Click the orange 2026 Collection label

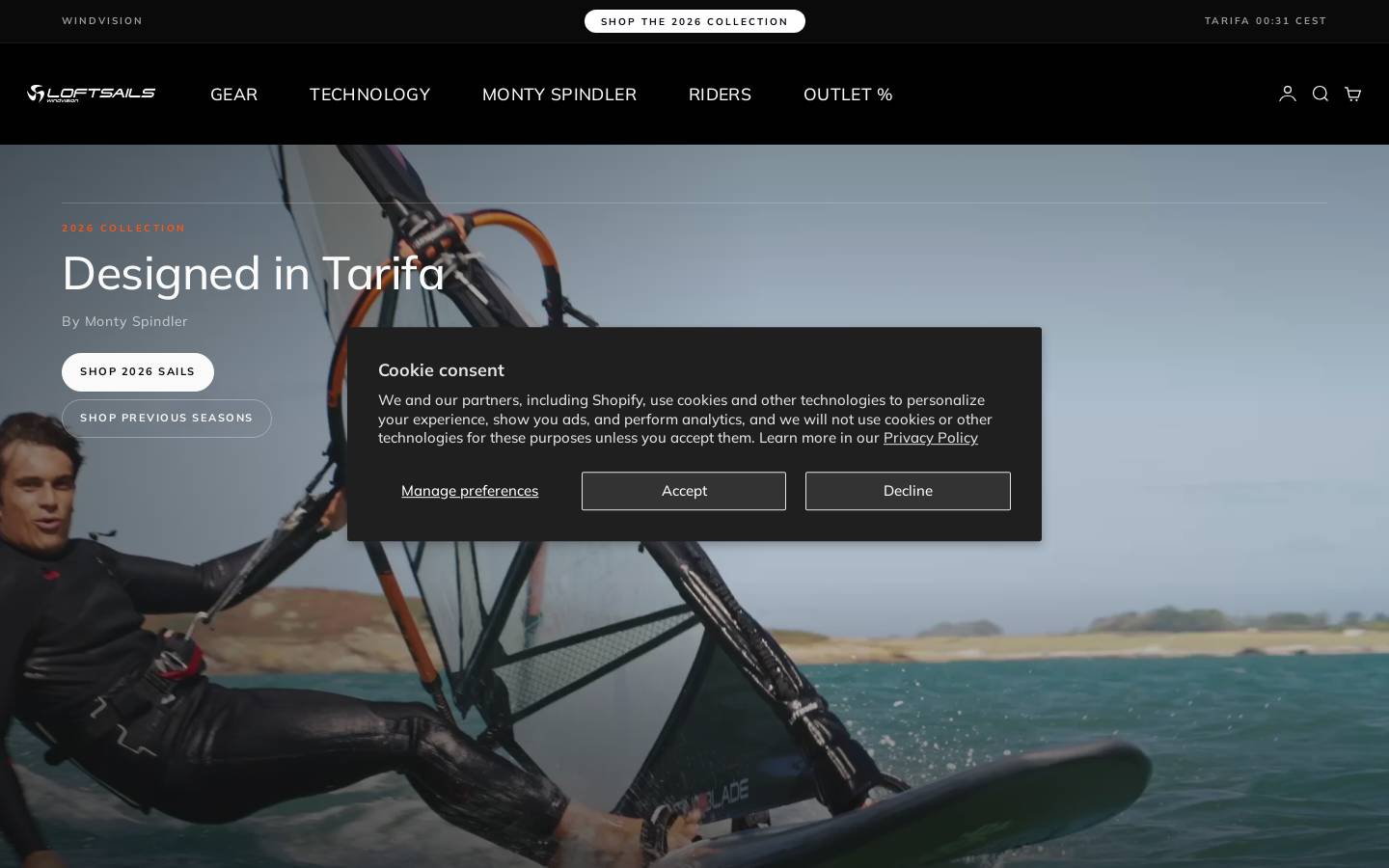tap(123, 229)
